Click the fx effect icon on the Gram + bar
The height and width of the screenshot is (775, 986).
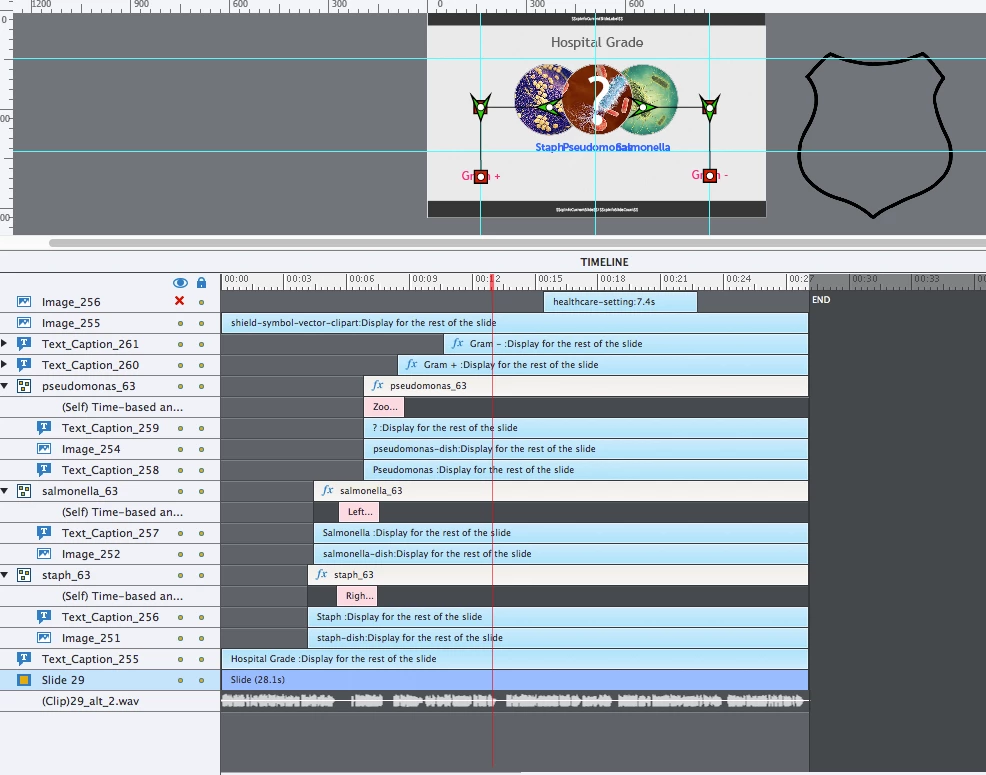click(x=411, y=364)
